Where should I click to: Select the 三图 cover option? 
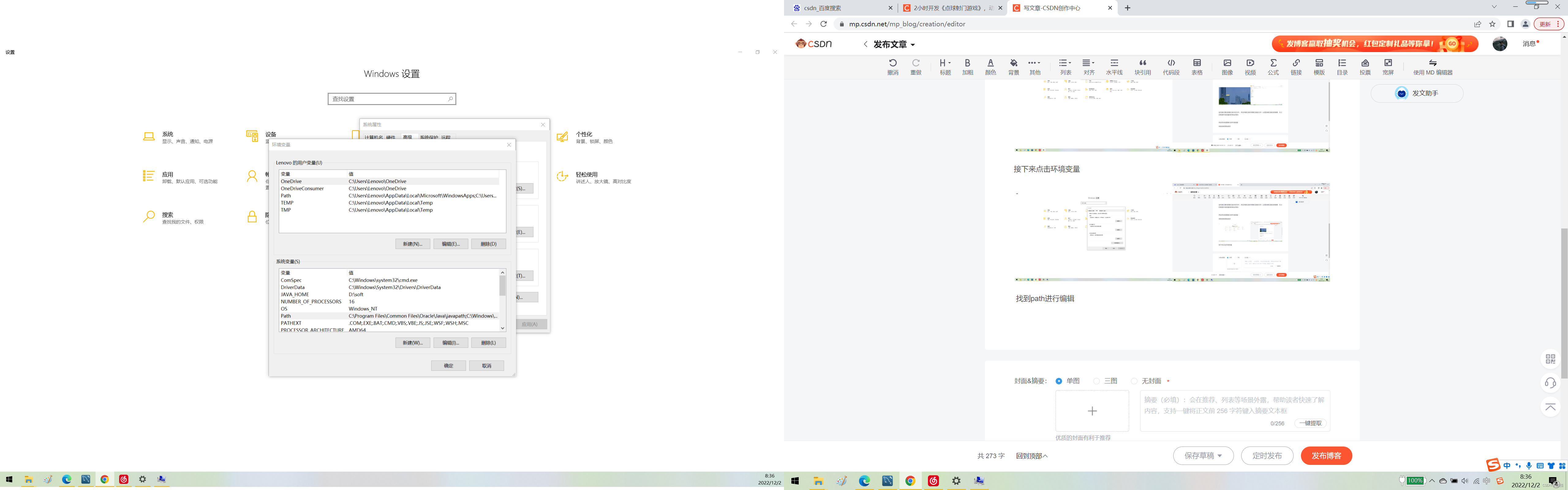click(x=1097, y=381)
